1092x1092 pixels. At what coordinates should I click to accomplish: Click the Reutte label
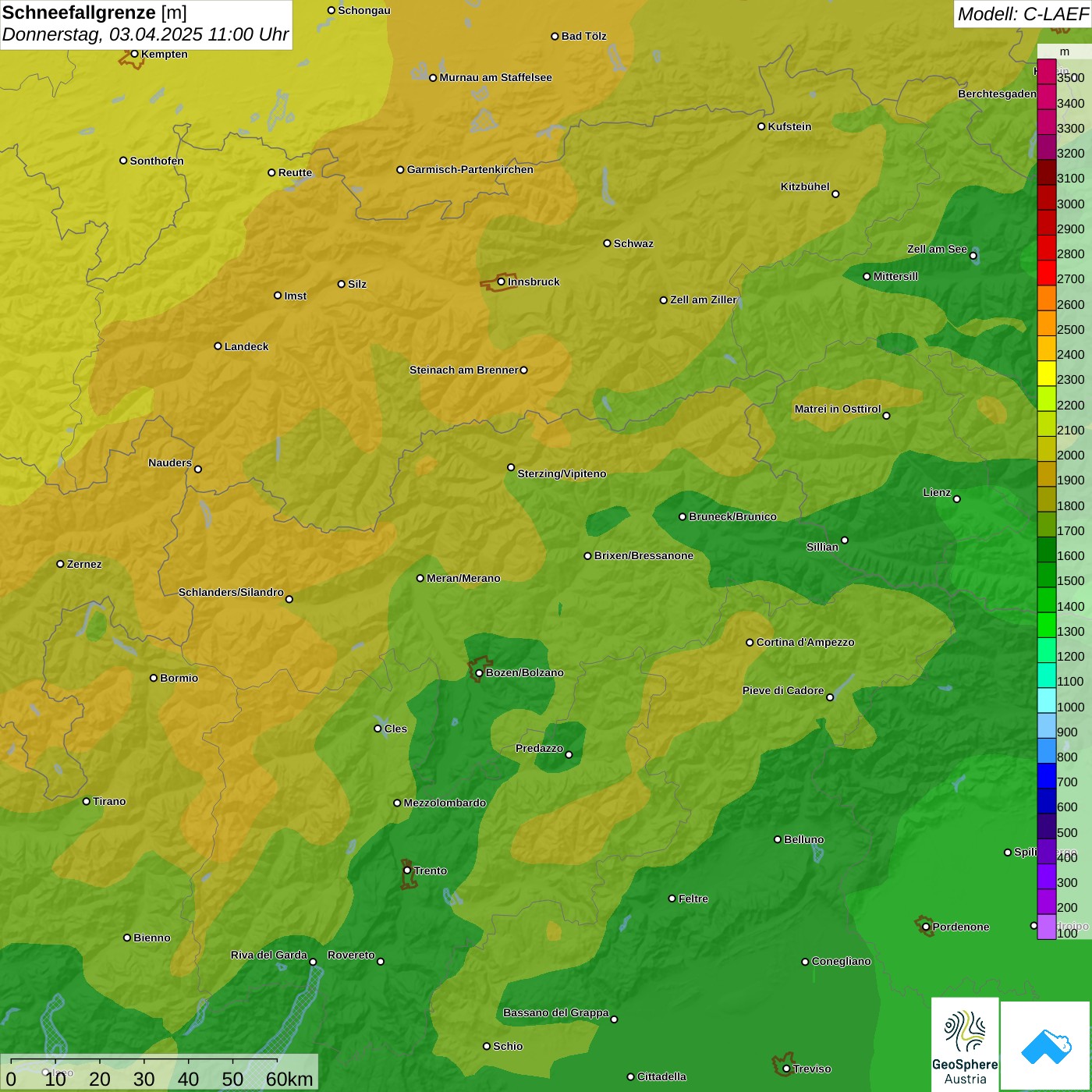295,172
